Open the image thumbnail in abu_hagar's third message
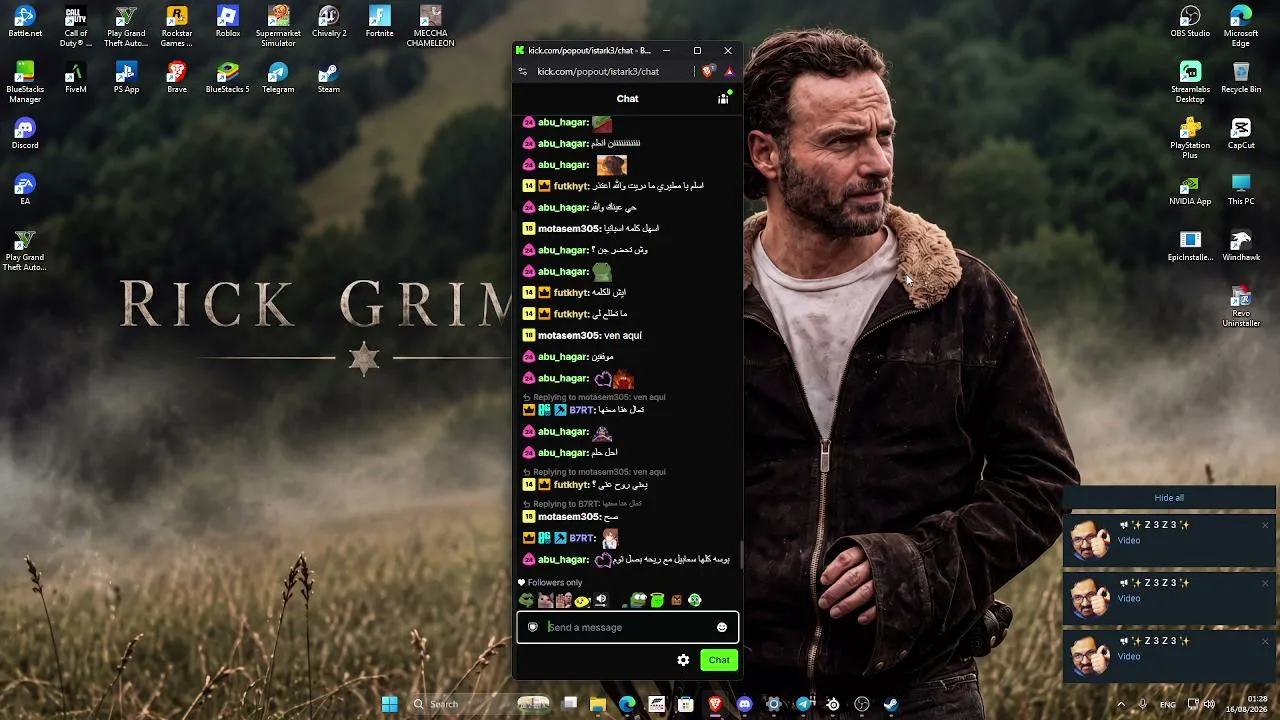The width and height of the screenshot is (1280, 720). 611,165
